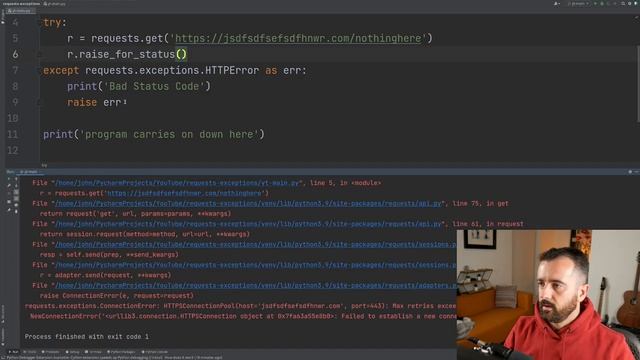Click the editor vertical scrollbar
This screenshot has height=360, width=640.
[638, 84]
